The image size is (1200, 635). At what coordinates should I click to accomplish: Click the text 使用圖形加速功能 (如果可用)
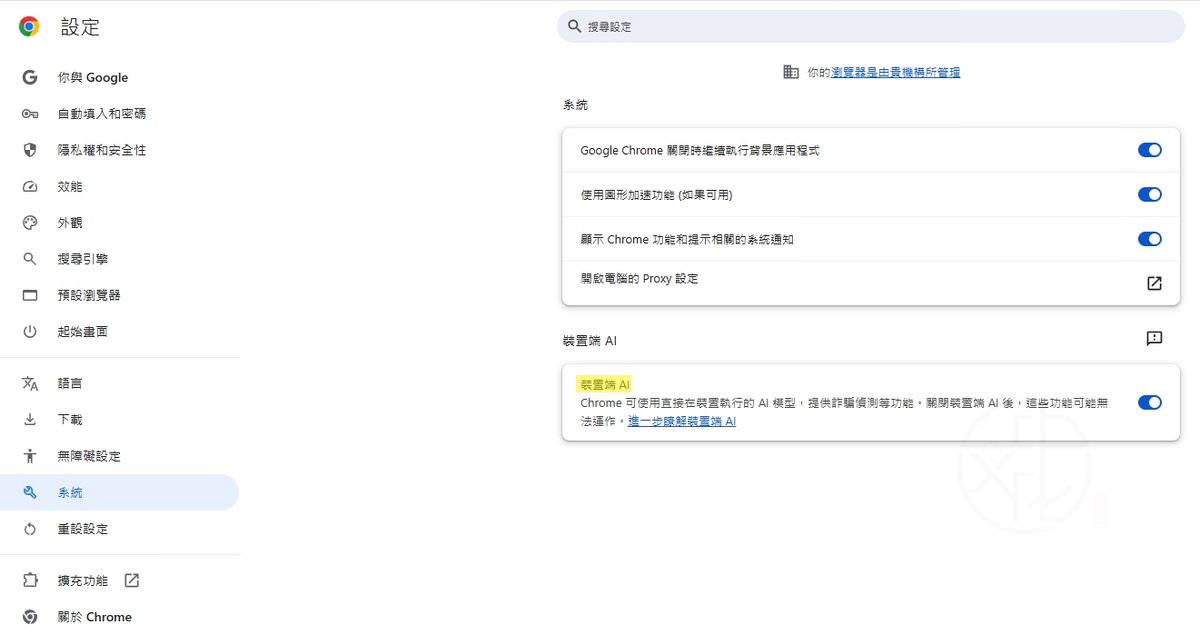(657, 195)
